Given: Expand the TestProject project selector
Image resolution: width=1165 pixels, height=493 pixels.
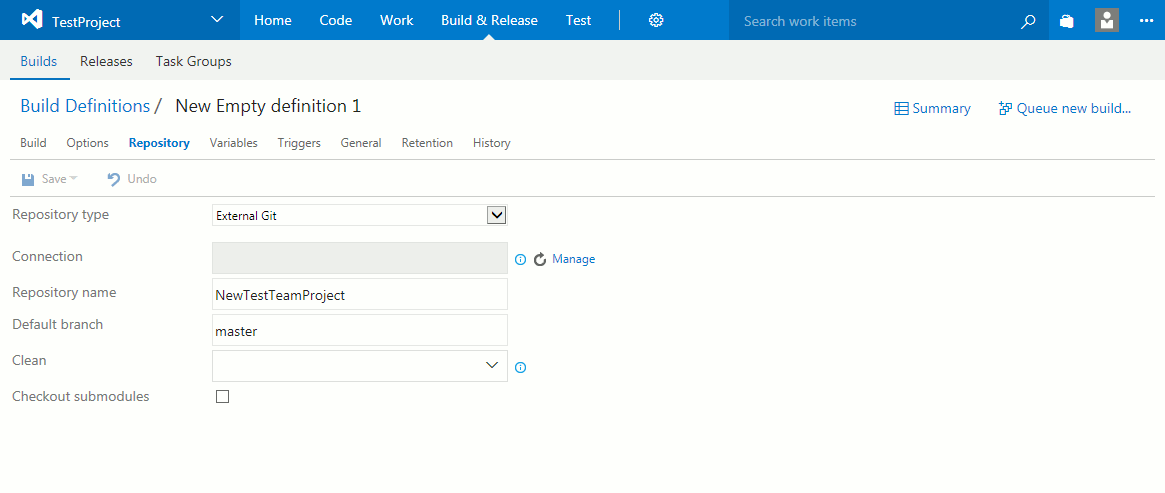Looking at the screenshot, I should click(x=217, y=20).
